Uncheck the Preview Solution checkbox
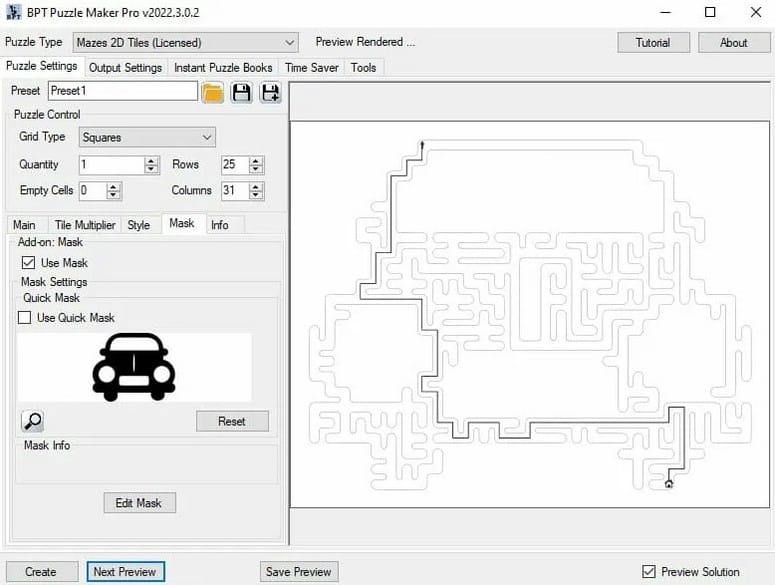This screenshot has width=775, height=585. pyautogui.click(x=649, y=572)
